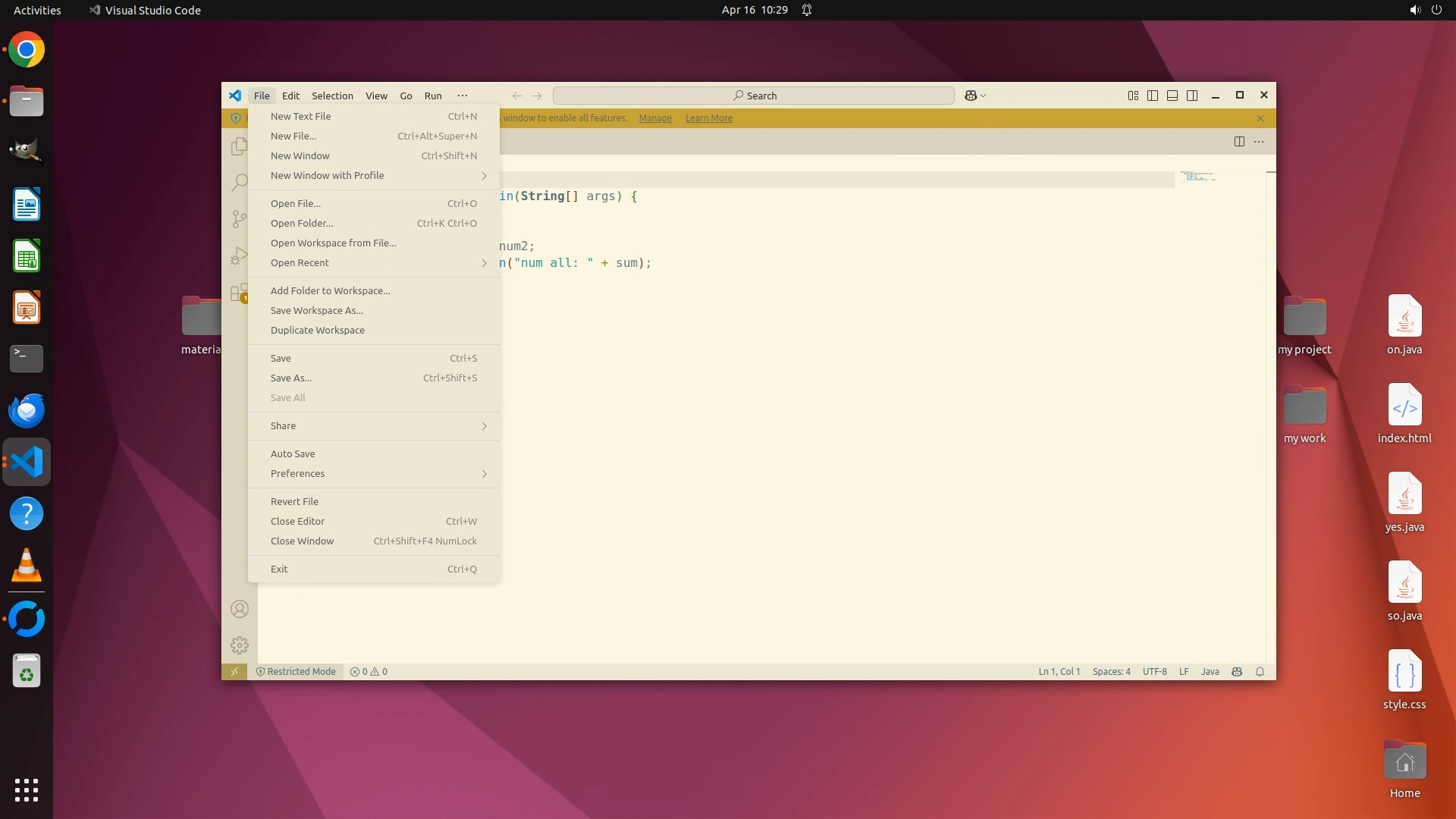Toggle the Primary Side Bar layout button
Viewport: 1456px width, 819px height.
pos(1153,96)
